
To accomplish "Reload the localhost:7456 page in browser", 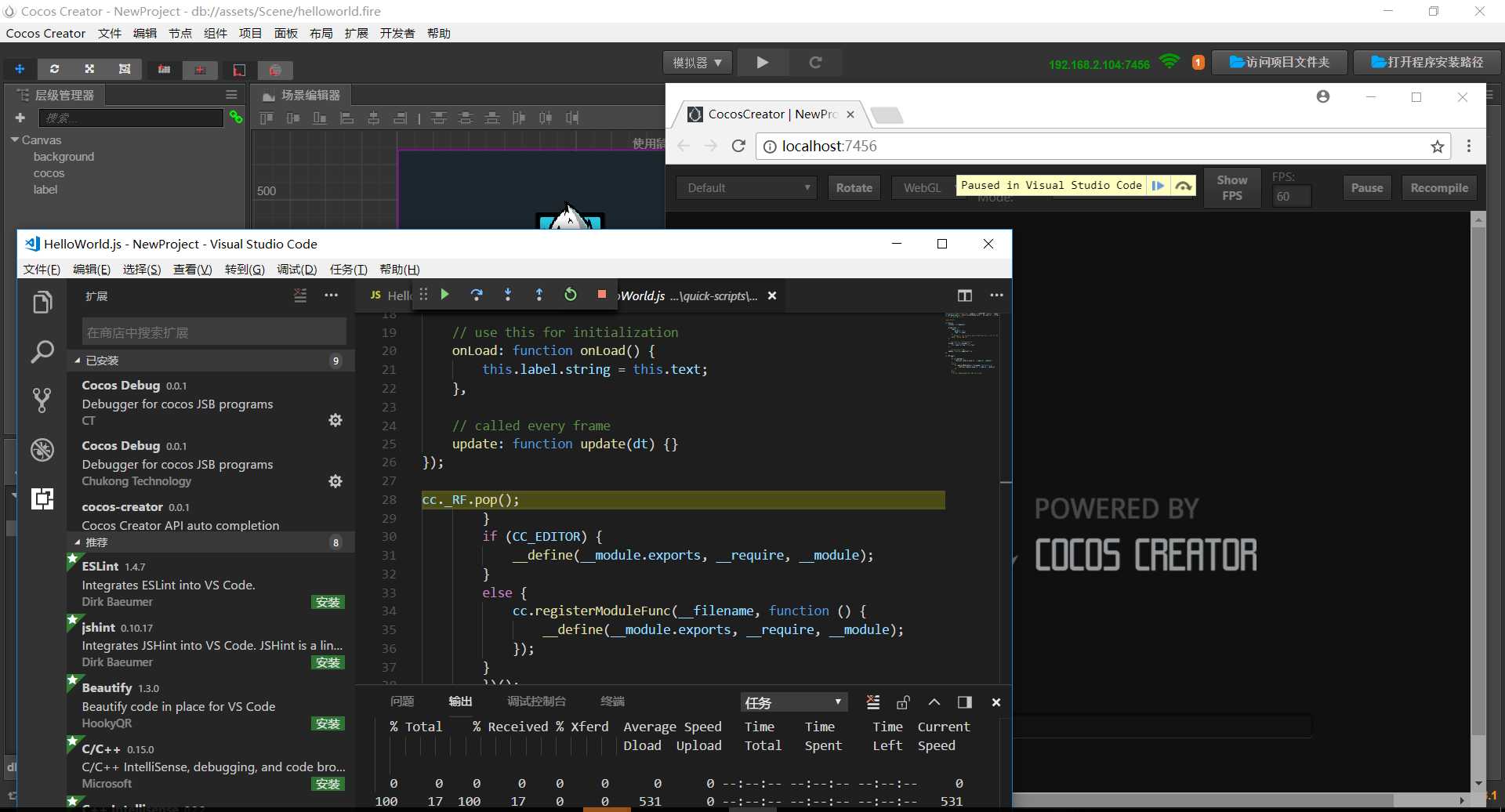I will [738, 146].
